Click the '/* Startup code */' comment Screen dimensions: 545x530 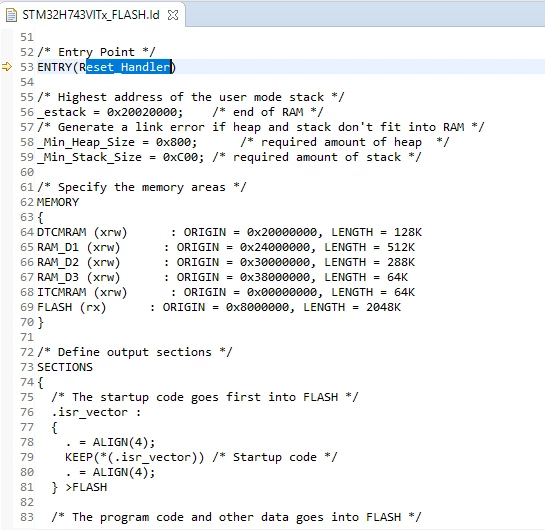tap(275, 457)
